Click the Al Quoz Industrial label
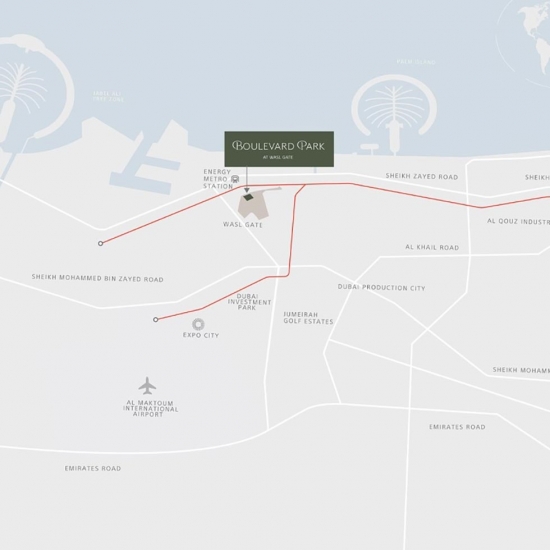The image size is (550, 550). pos(518,221)
